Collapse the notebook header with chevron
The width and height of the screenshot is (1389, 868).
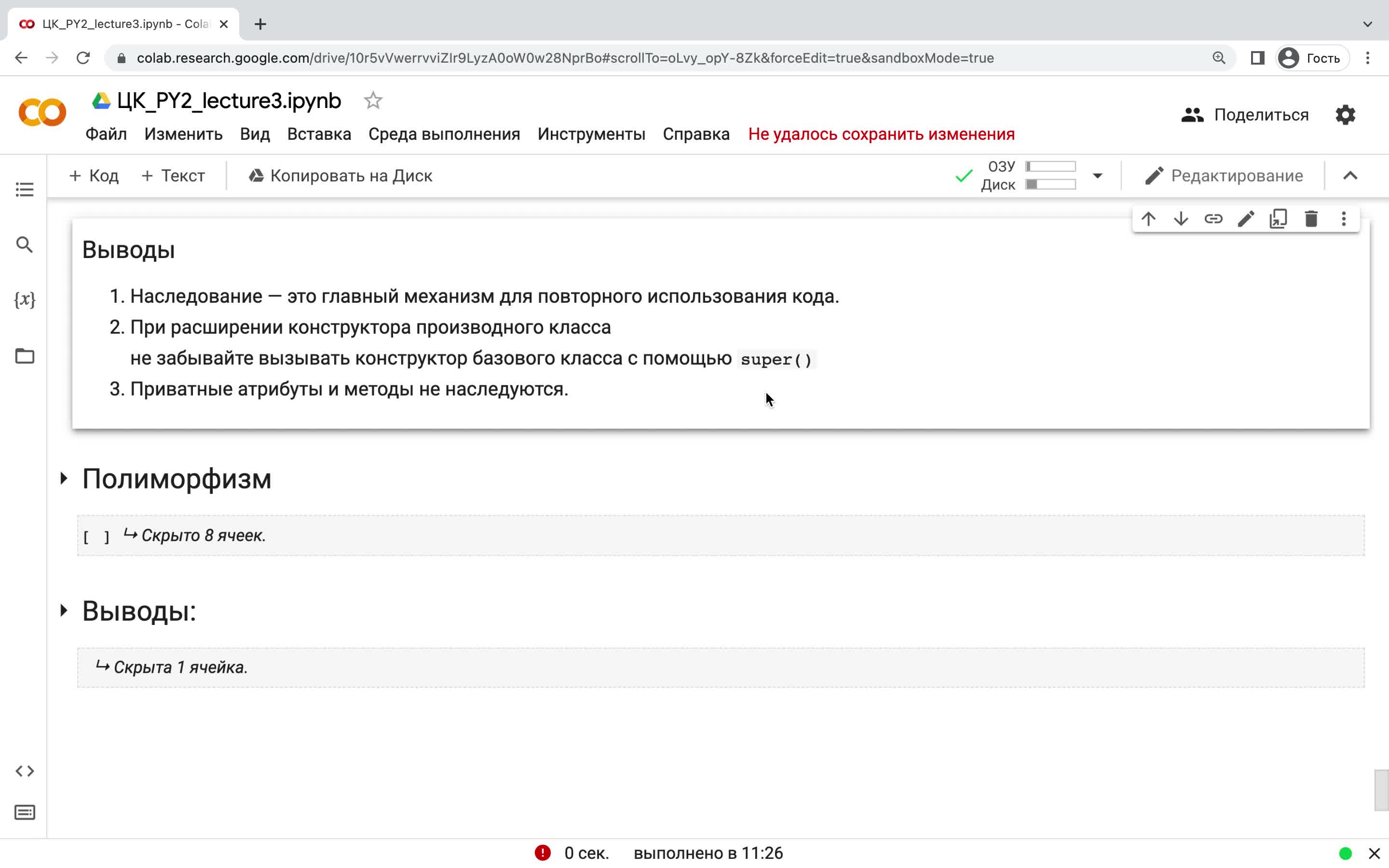coord(1350,176)
